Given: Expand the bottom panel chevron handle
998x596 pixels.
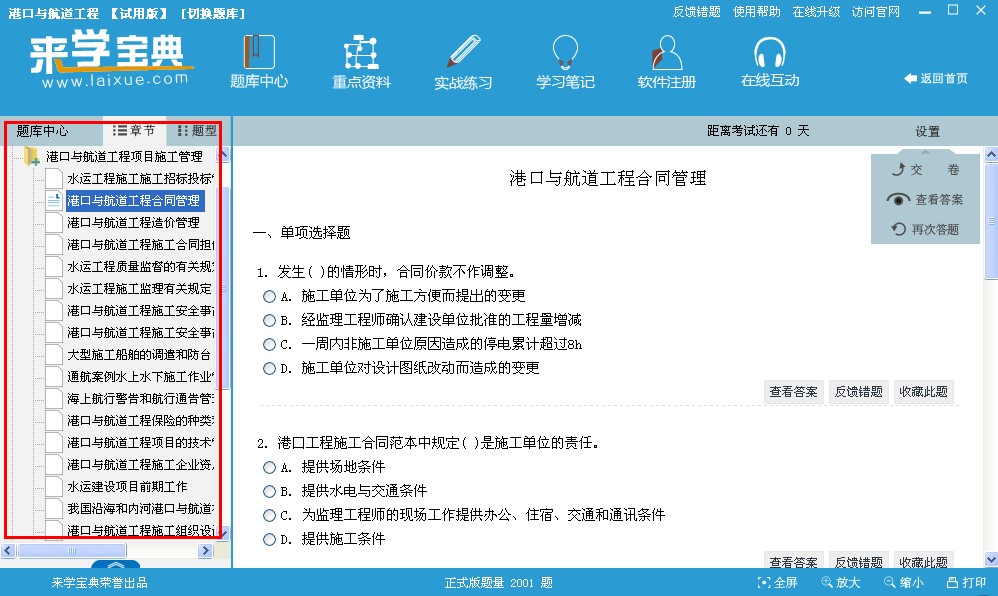Looking at the screenshot, I should (x=115, y=564).
